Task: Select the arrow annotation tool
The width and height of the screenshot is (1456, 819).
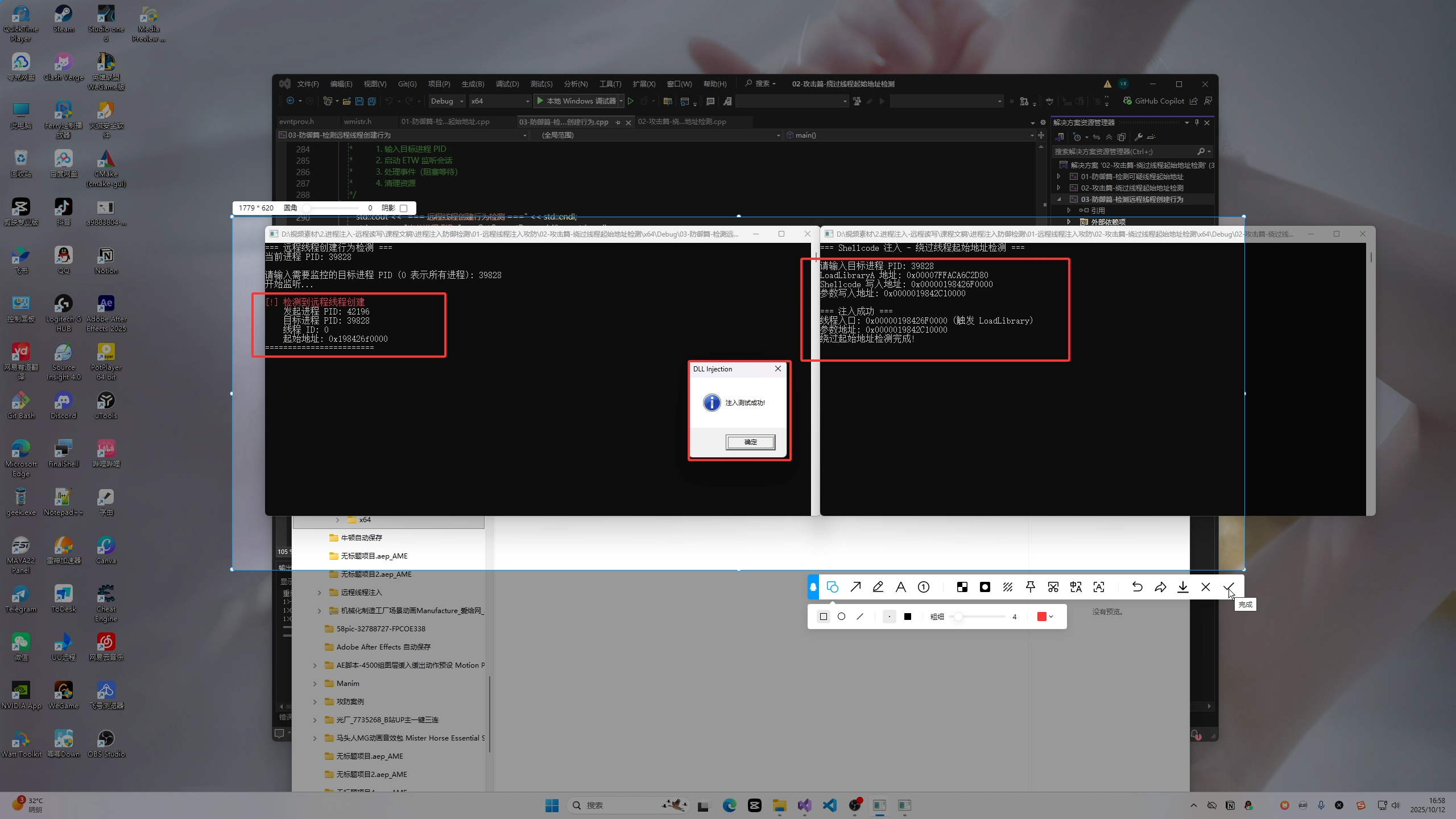Action: click(855, 587)
